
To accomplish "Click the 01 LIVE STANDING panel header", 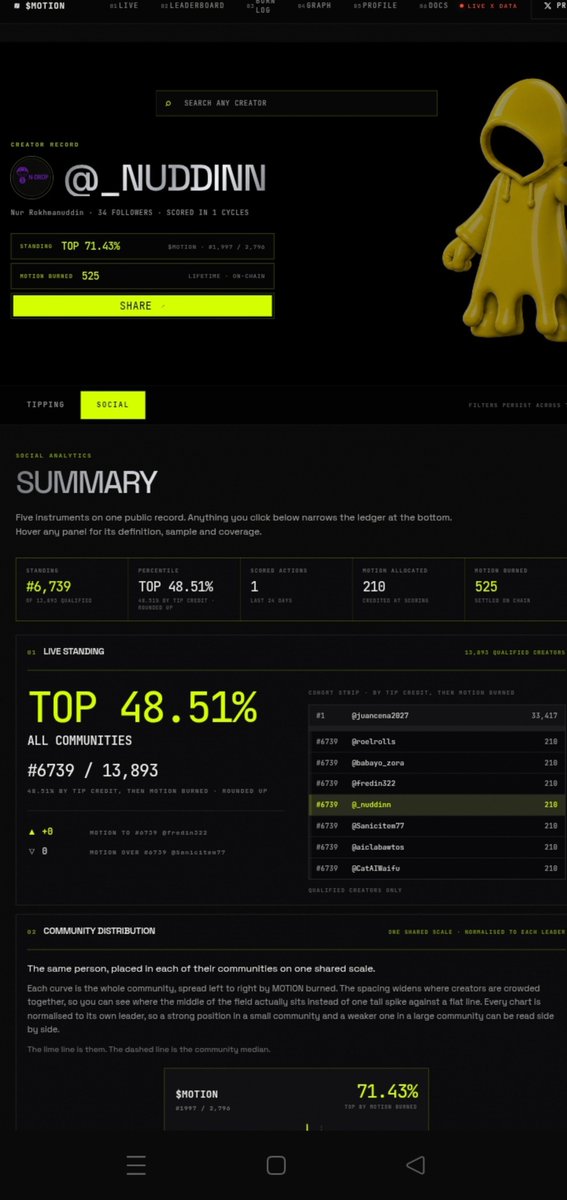I will pos(67,652).
